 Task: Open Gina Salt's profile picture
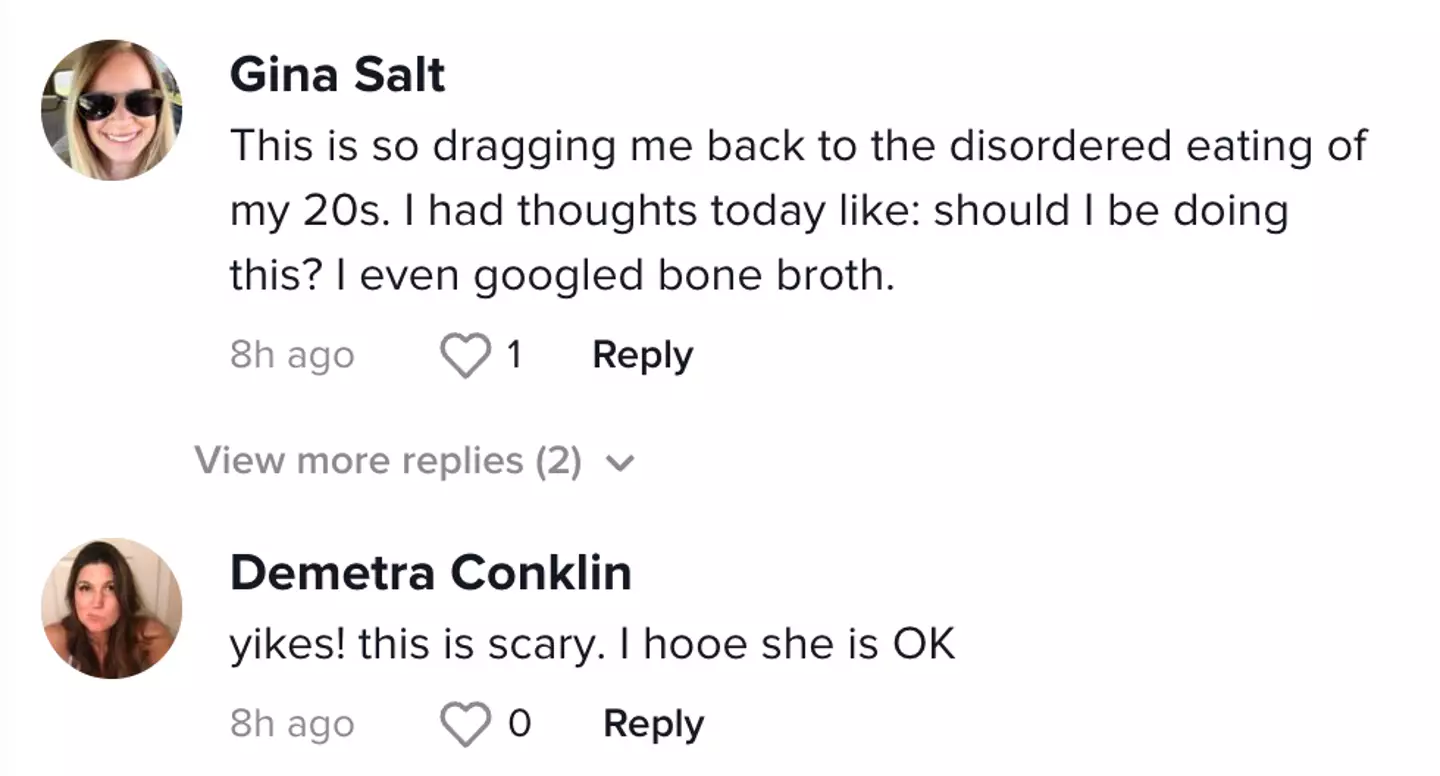pos(111,108)
